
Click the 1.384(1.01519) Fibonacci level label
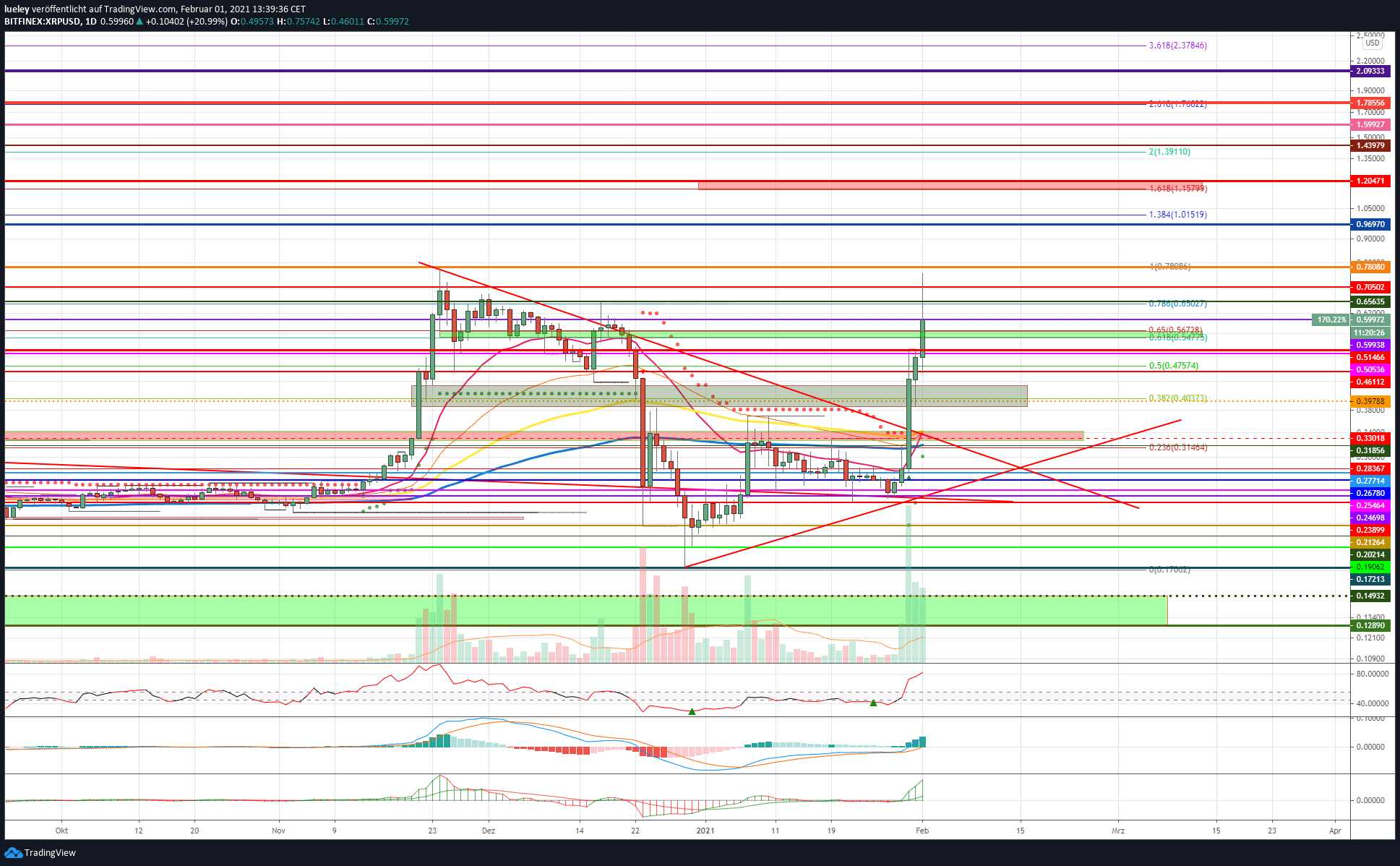tap(1177, 215)
